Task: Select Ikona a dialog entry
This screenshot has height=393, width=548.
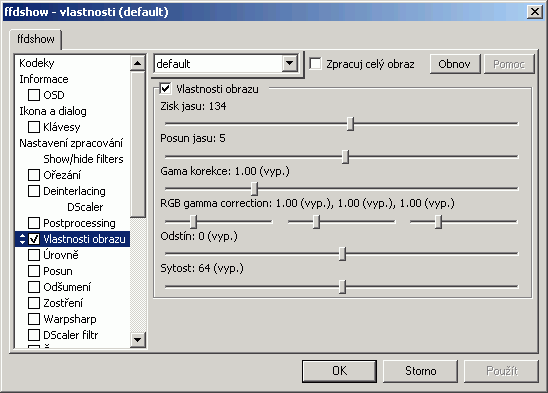Action: pos(53,111)
